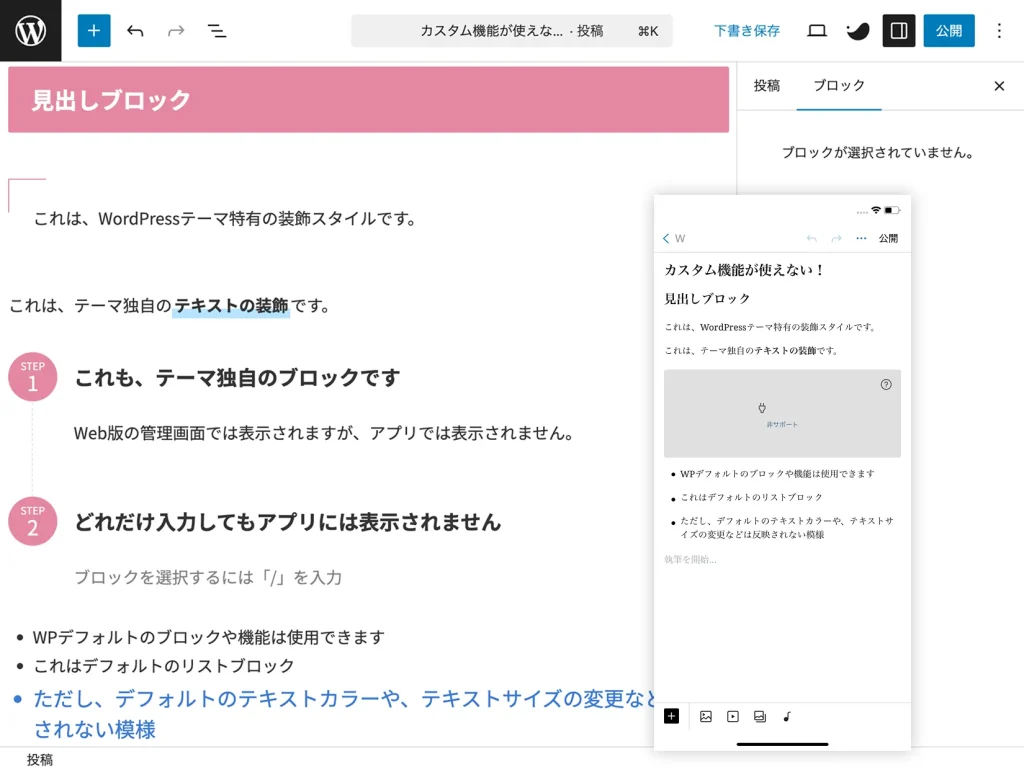Open the three-dot options menu
This screenshot has width=1024, height=772.
coord(999,31)
